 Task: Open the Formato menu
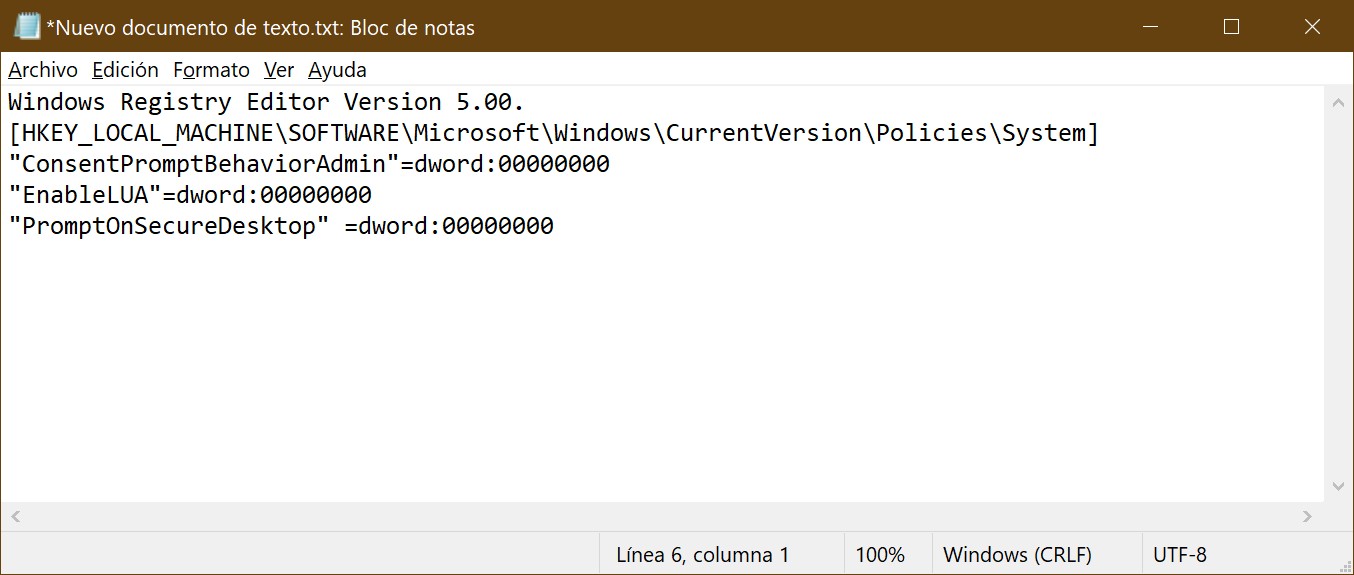pyautogui.click(x=211, y=70)
